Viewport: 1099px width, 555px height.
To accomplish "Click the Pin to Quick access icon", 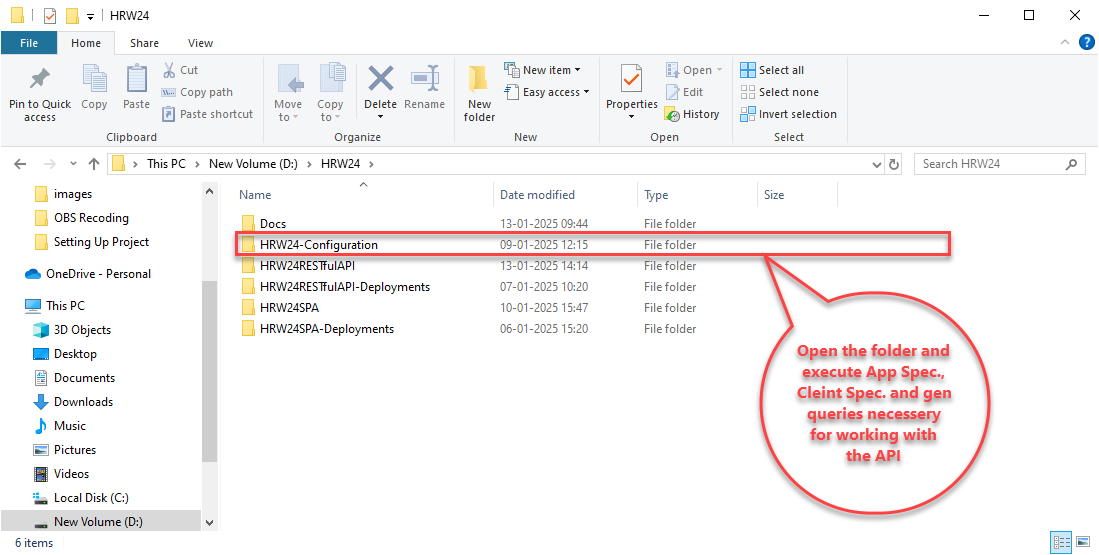I will coord(40,80).
